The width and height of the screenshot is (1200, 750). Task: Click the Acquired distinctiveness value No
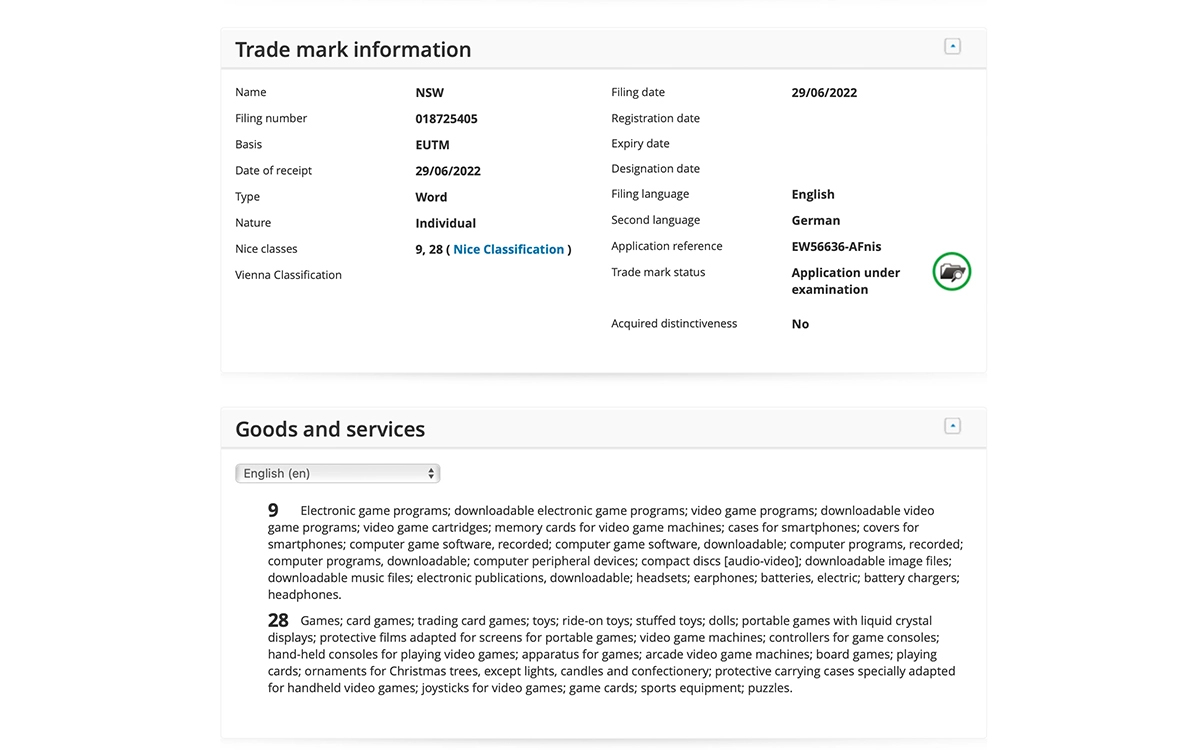(800, 324)
